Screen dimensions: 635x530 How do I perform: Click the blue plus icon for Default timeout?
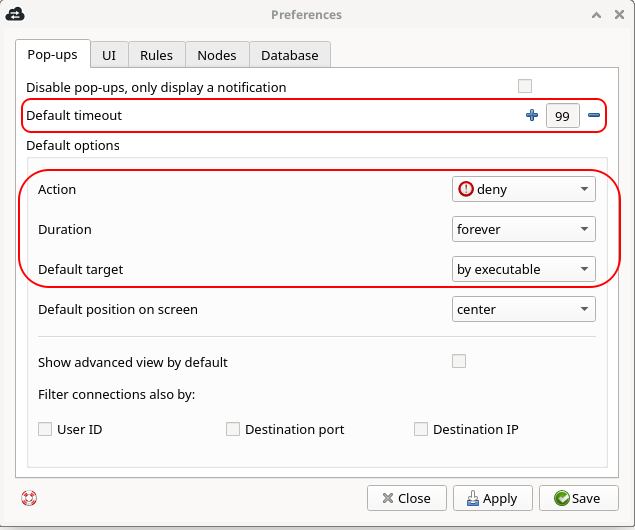532,115
